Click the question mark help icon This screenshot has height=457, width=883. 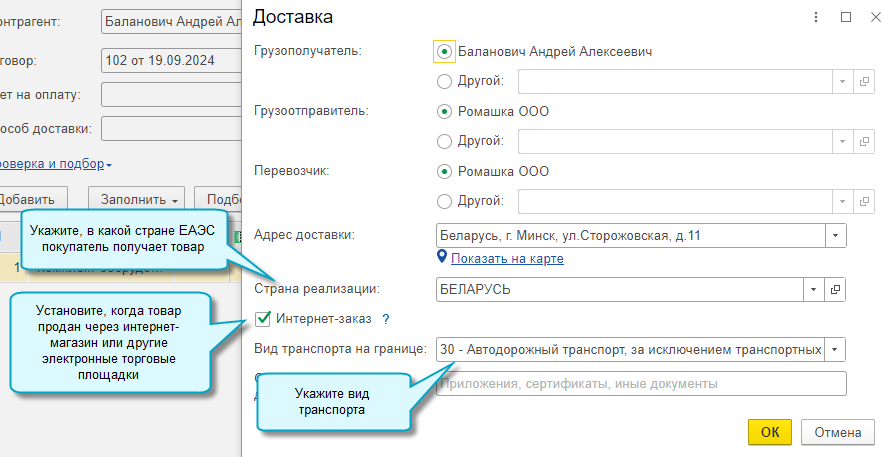[x=385, y=319]
